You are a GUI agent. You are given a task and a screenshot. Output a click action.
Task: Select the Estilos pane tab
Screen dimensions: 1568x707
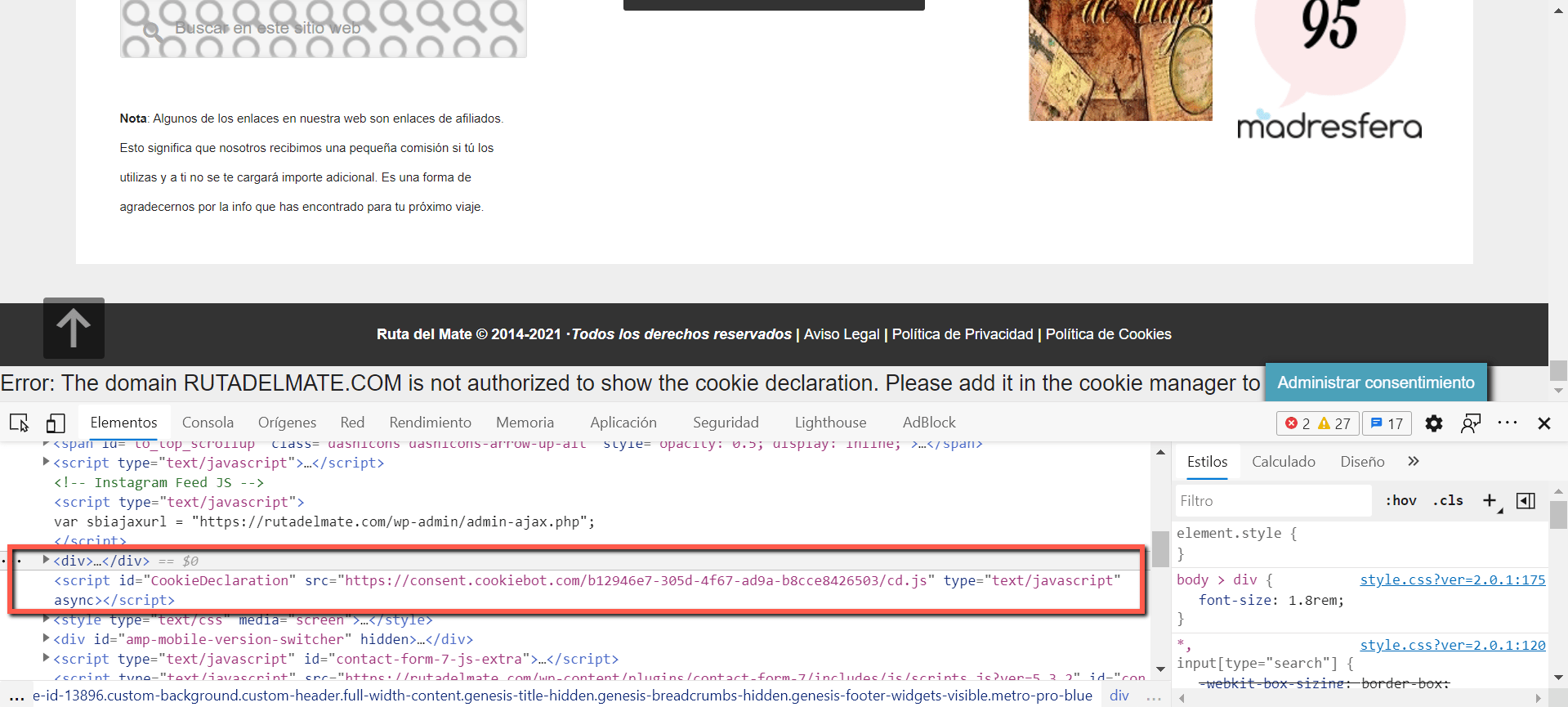pos(1207,462)
